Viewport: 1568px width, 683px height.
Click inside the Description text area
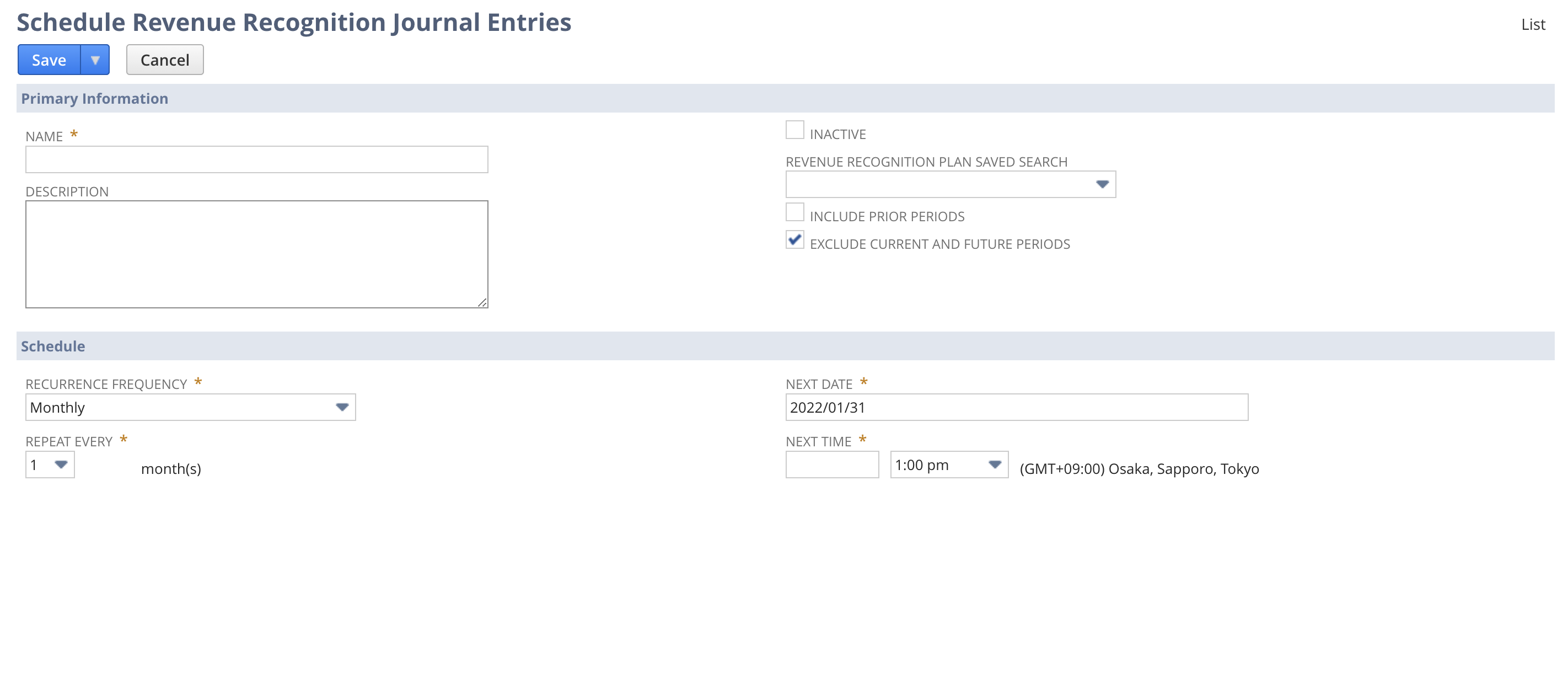pos(256,253)
